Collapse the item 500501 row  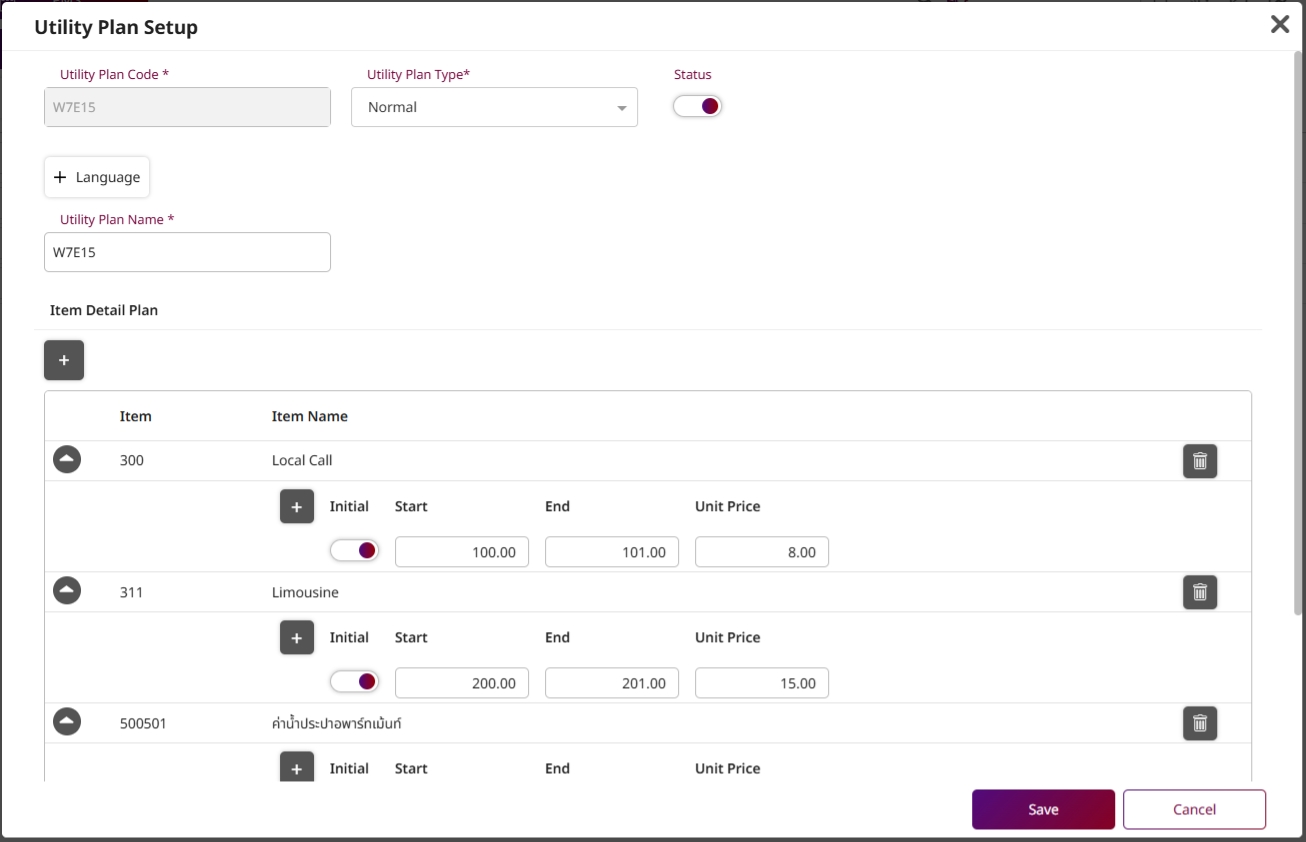(x=67, y=721)
